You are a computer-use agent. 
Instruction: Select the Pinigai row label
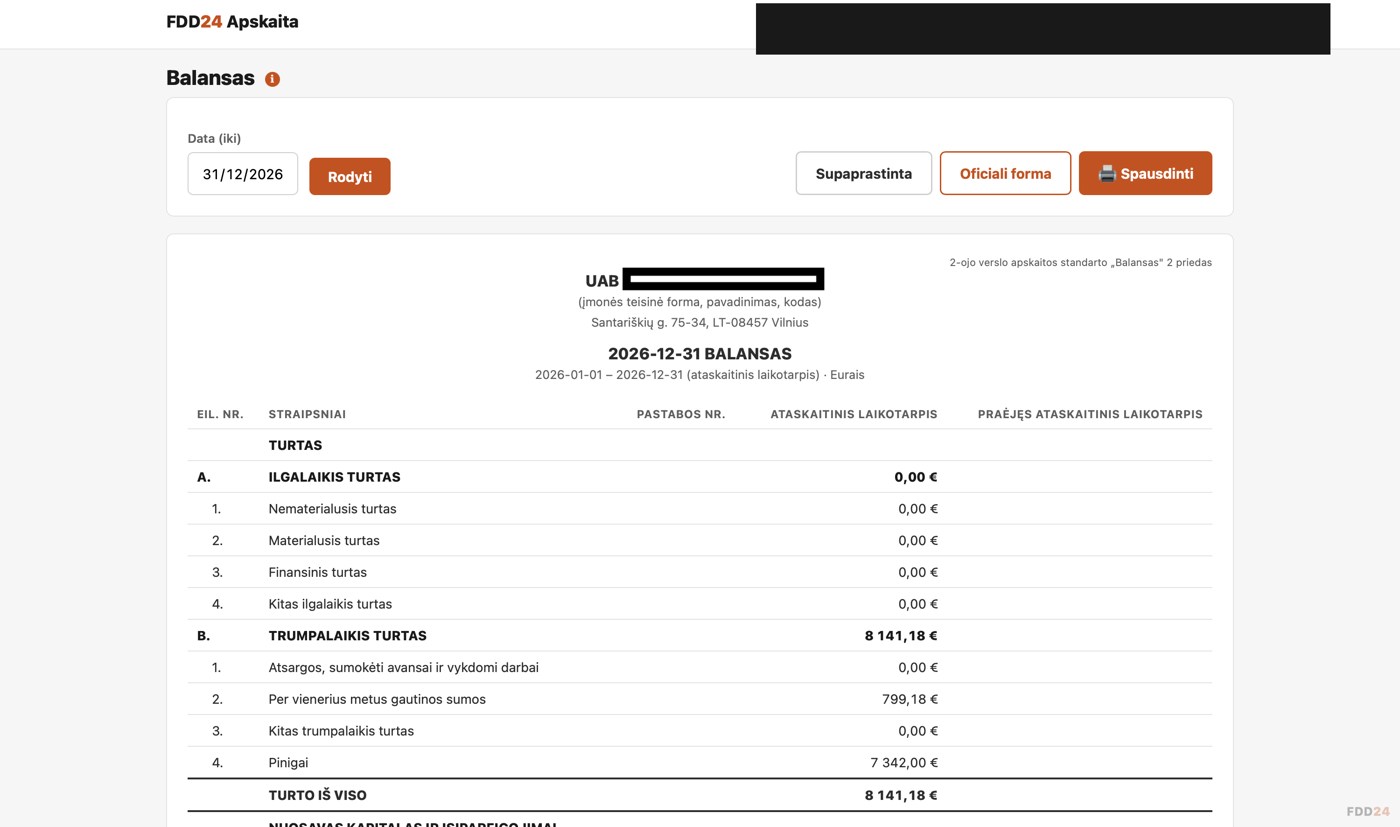pyautogui.click(x=288, y=763)
